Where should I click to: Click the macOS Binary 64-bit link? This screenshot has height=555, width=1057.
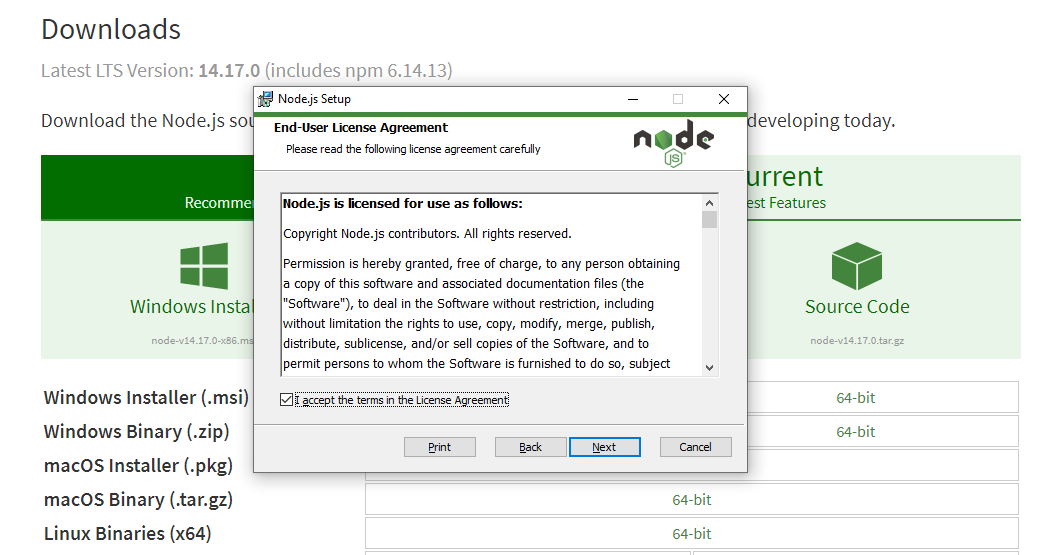[692, 500]
